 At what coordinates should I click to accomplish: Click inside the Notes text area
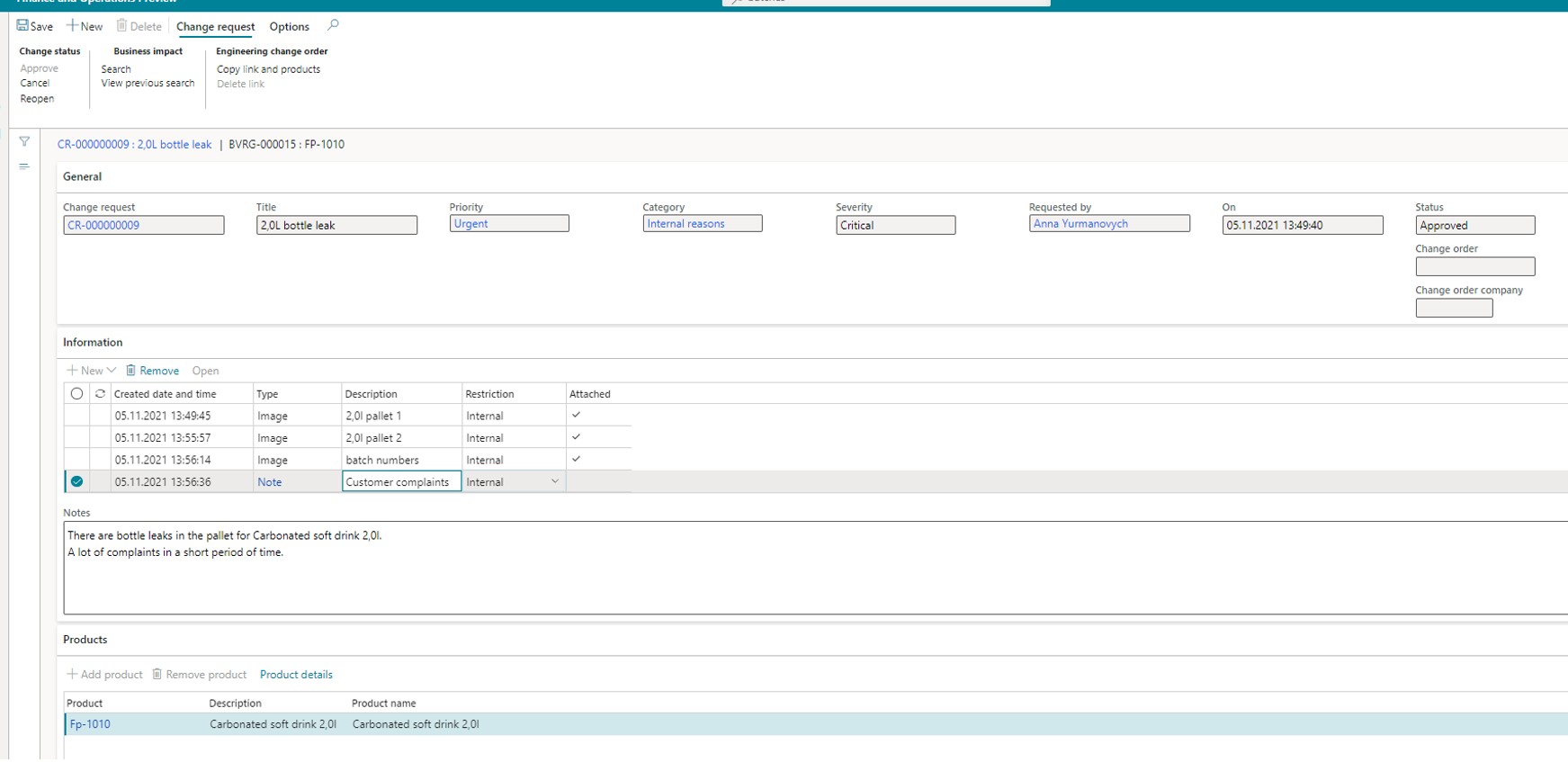click(815, 568)
